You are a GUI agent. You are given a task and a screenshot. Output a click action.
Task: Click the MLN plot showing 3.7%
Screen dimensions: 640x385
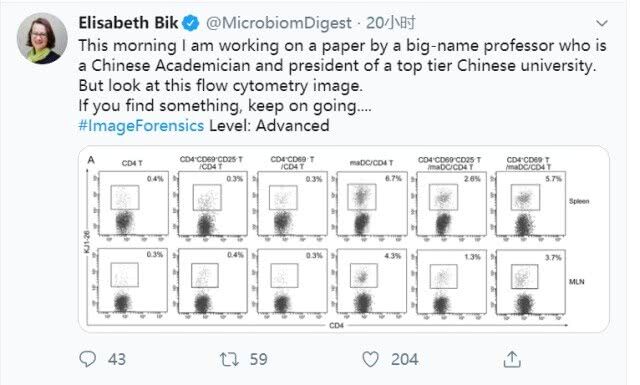531,283
